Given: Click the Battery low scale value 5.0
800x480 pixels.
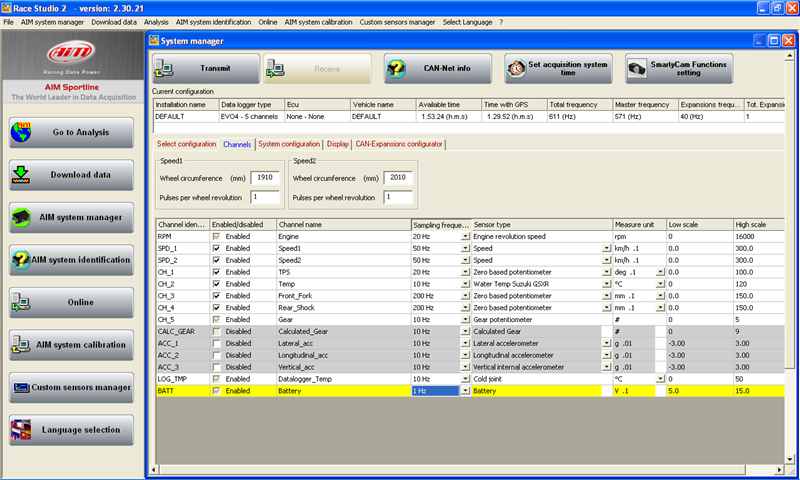Looking at the screenshot, I should pyautogui.click(x=699, y=391).
